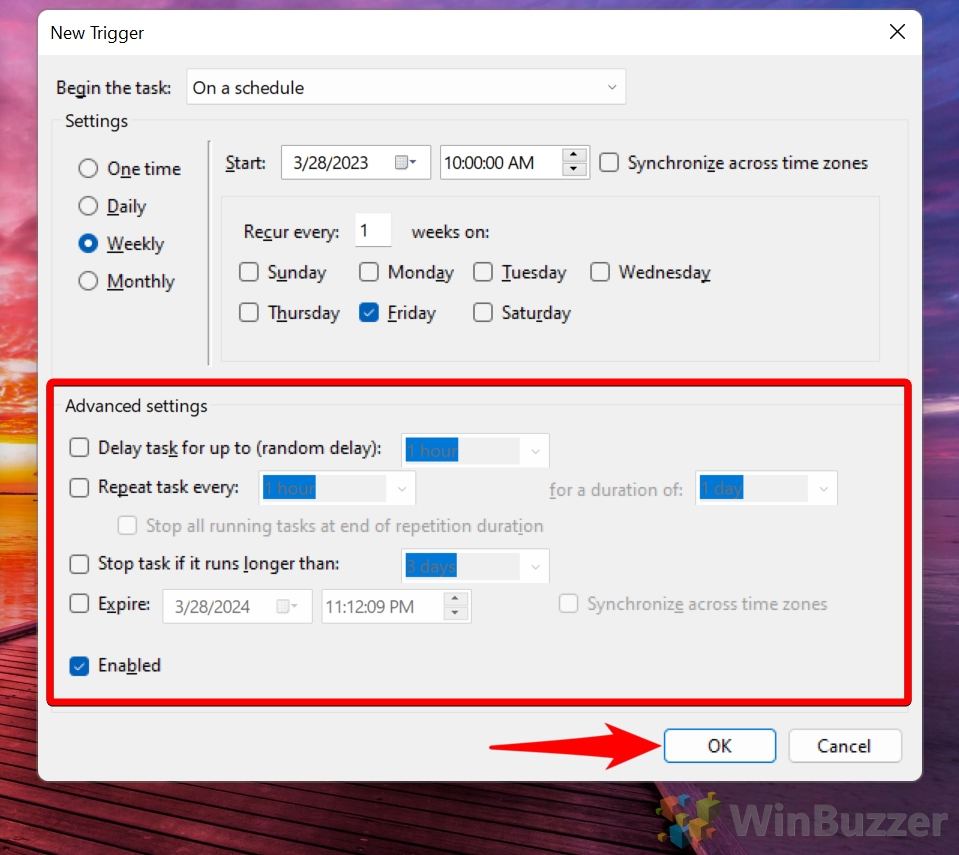Screen dimensions: 959x855
Task: Enable 'Synchronize across time zones' near Start
Action: pos(609,162)
